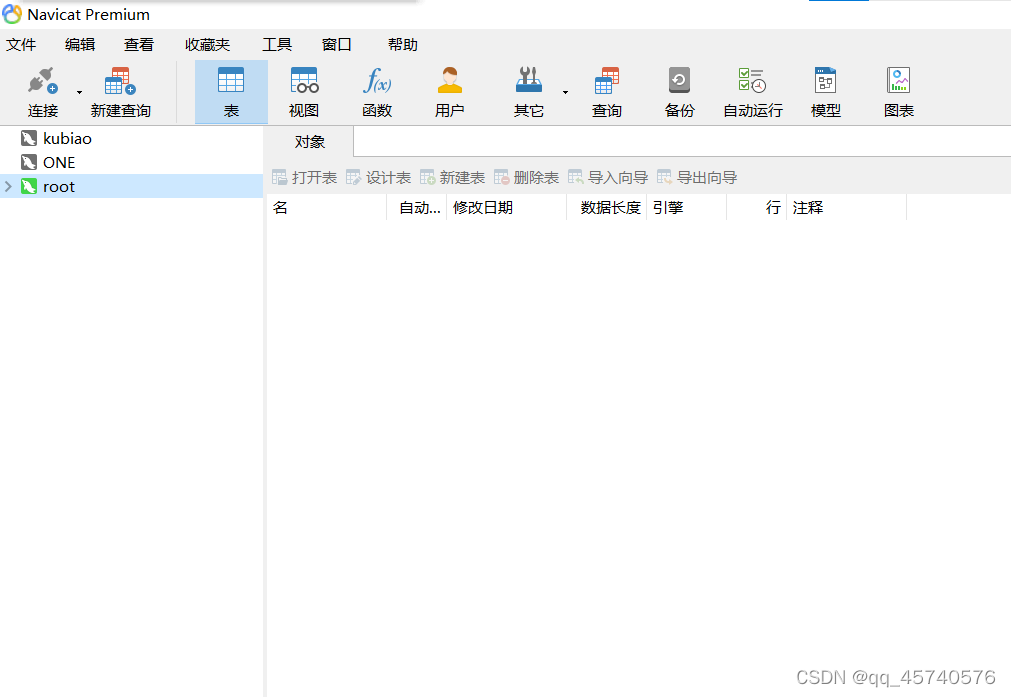Image resolution: width=1011 pixels, height=697 pixels.
Task: Open the 连接 dropdown arrow
Action: coord(79,90)
